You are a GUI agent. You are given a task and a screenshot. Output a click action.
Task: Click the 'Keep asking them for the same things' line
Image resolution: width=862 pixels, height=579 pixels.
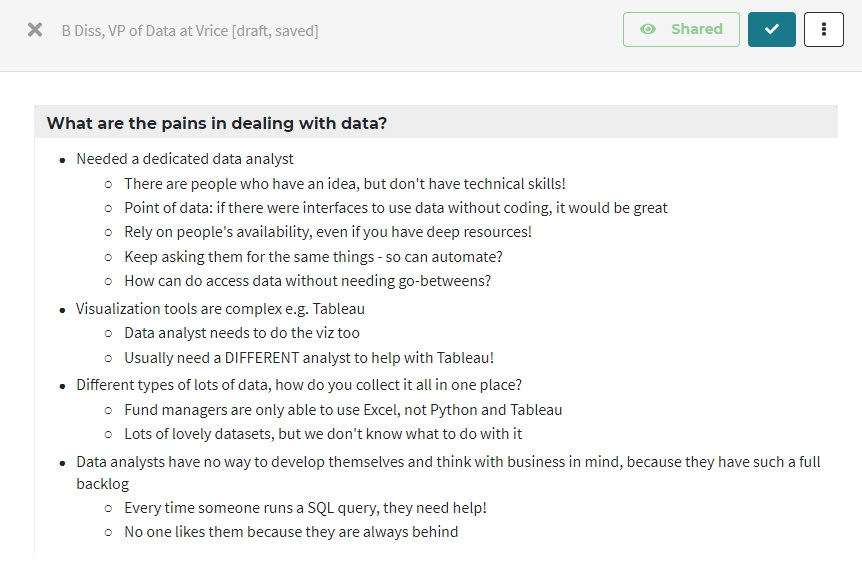tap(313, 257)
